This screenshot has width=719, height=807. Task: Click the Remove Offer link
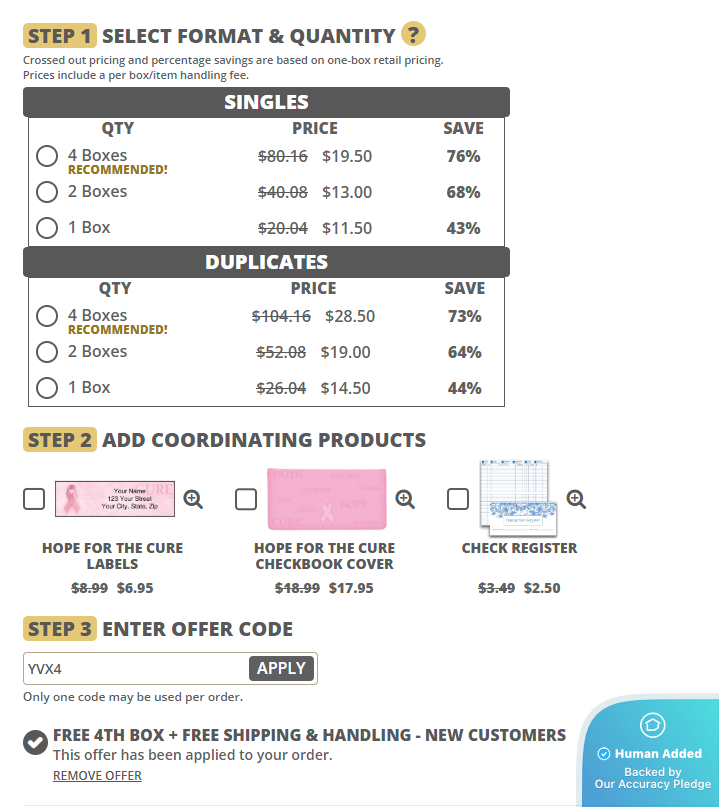(97, 776)
